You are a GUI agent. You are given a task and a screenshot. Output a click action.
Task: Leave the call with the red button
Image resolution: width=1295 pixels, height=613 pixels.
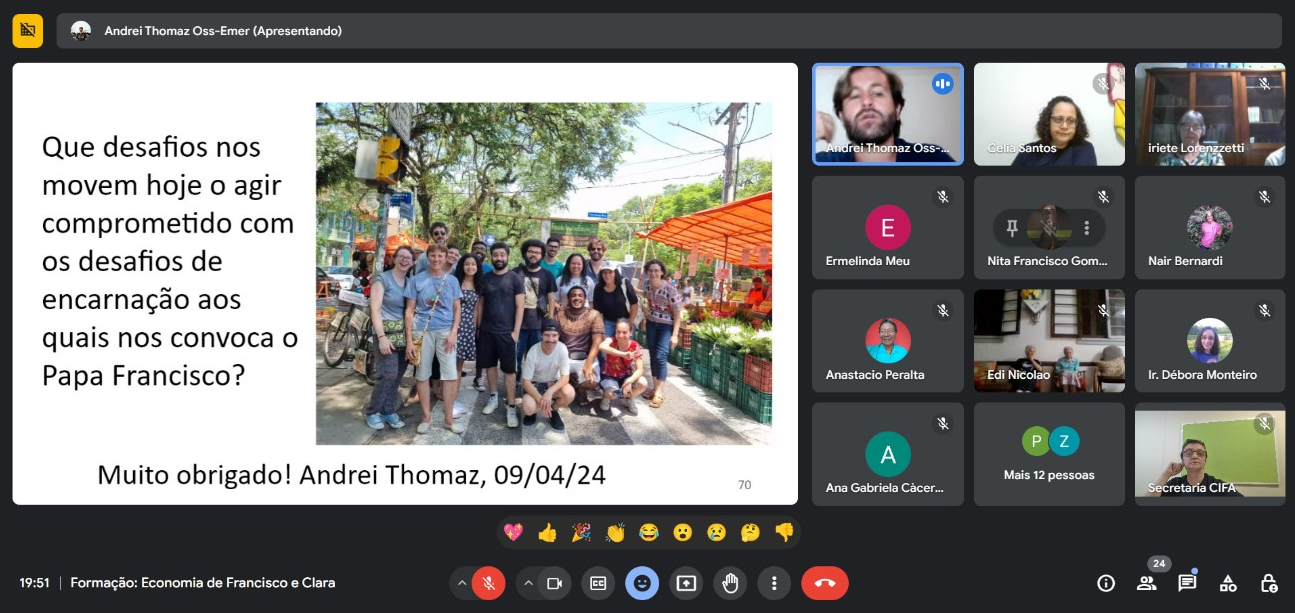click(825, 583)
